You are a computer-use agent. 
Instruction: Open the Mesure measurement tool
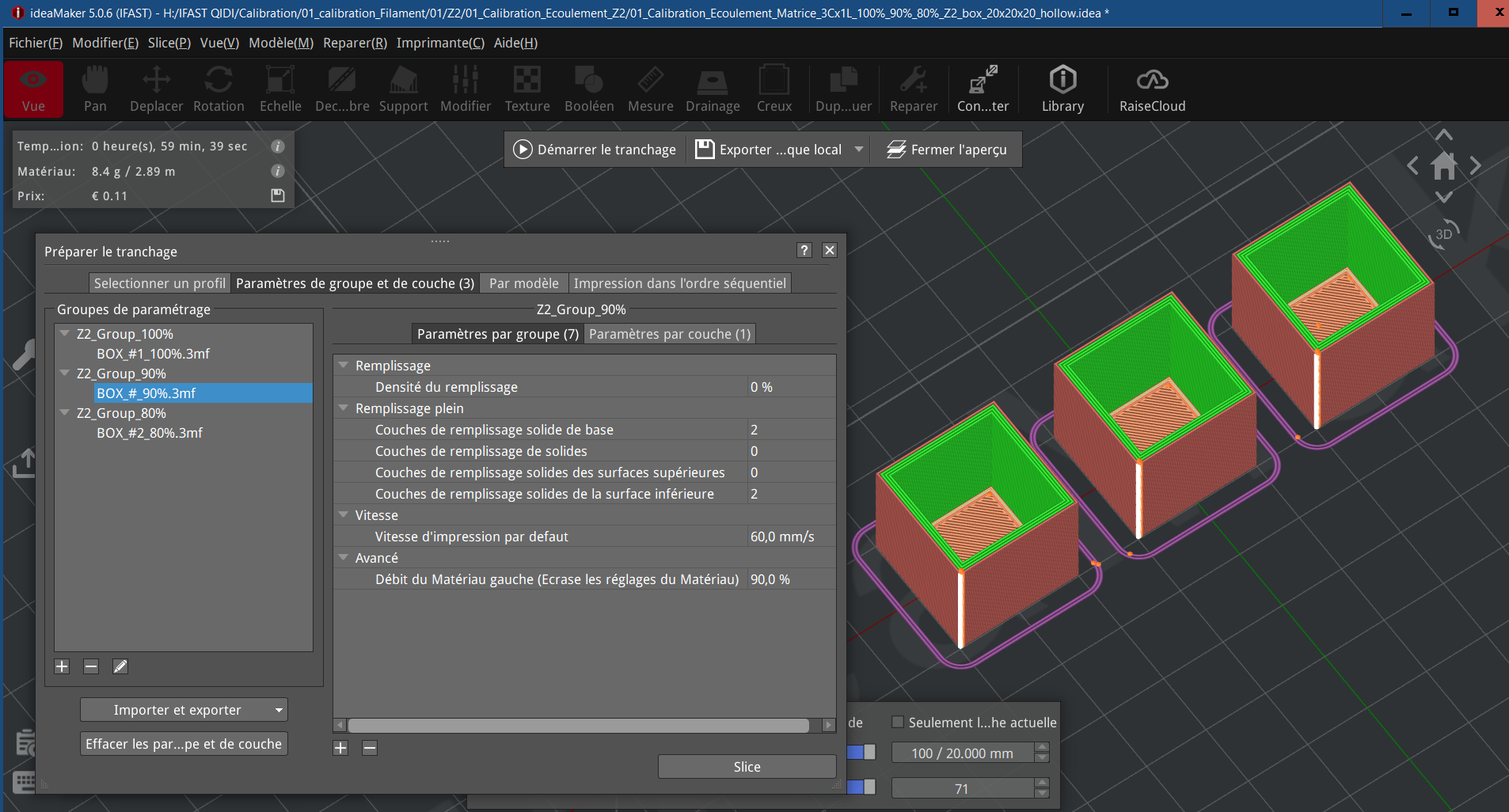[650, 89]
